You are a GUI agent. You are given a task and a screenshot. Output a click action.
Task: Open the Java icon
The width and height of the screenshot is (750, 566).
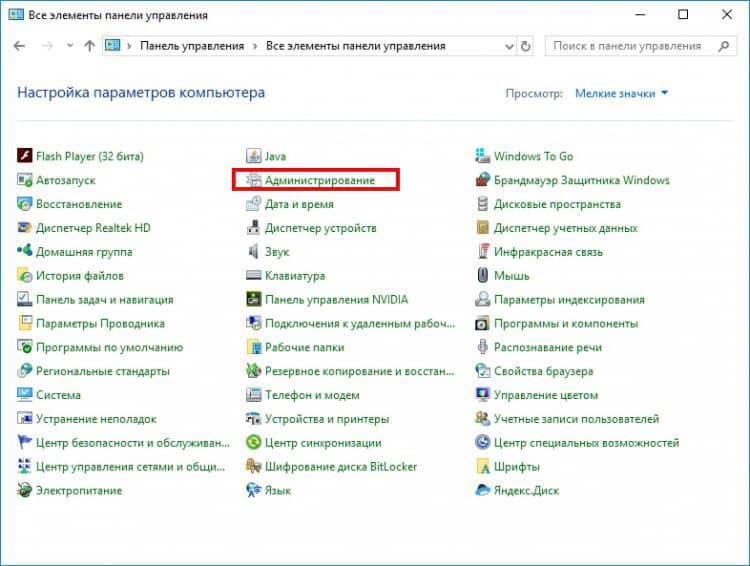tap(253, 156)
